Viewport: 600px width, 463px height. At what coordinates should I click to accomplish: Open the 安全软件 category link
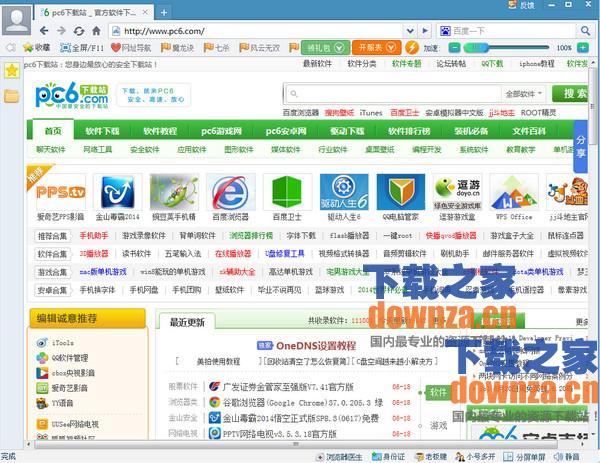coord(145,149)
